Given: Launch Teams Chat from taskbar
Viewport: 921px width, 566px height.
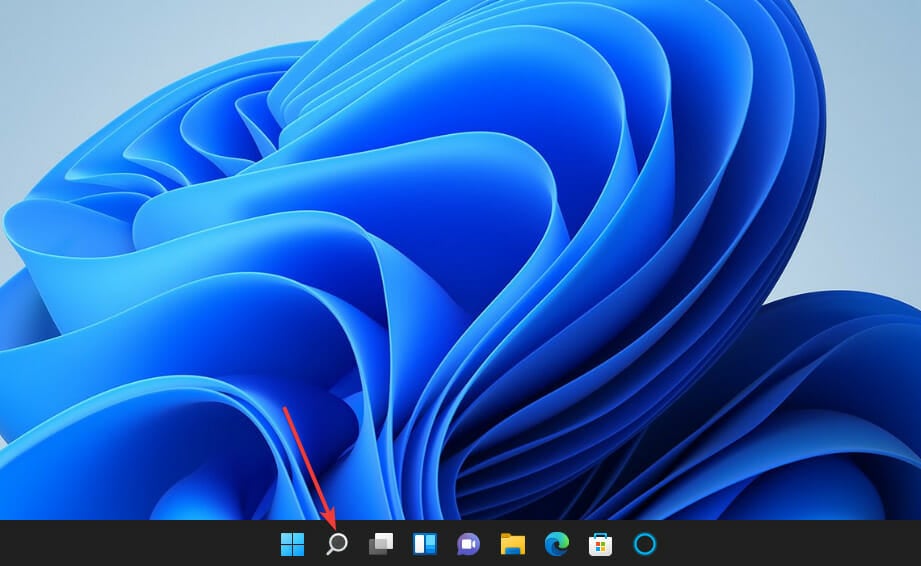Looking at the screenshot, I should tap(468, 544).
